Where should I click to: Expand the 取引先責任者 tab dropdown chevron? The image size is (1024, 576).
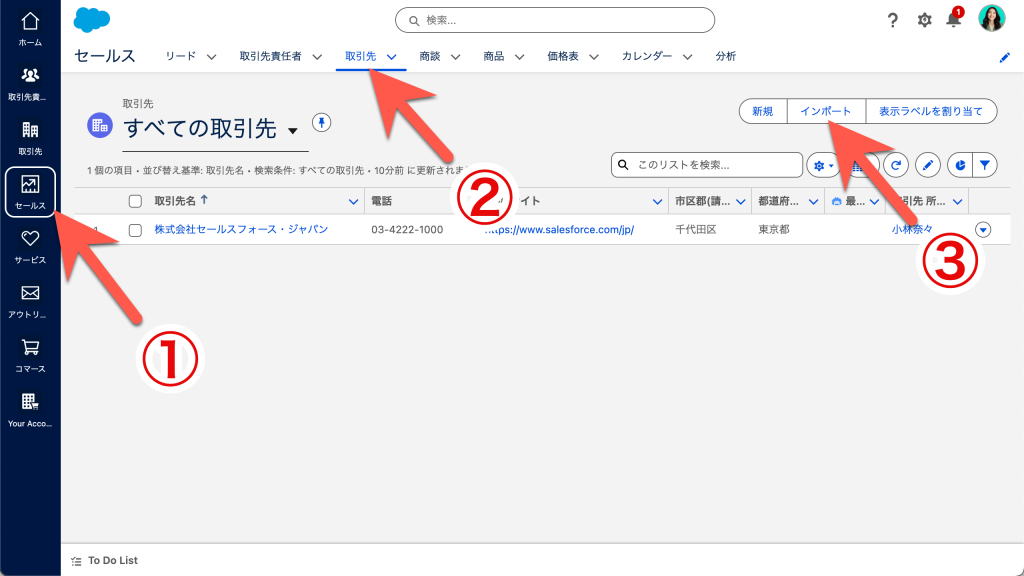tap(317, 57)
